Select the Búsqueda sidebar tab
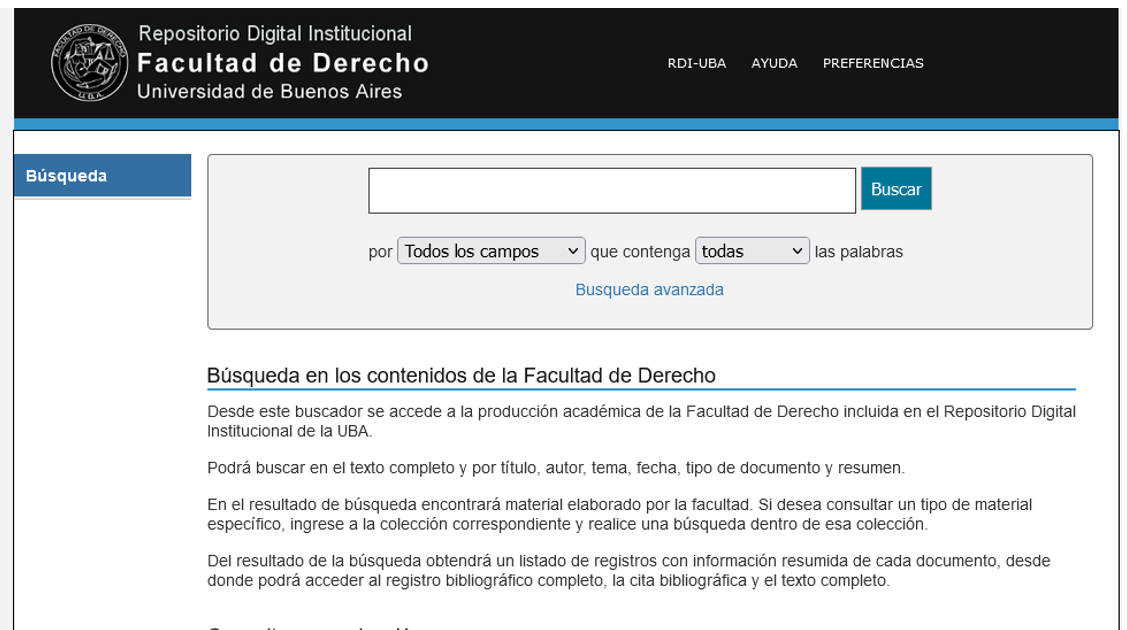The height and width of the screenshot is (630, 1127). point(102,175)
